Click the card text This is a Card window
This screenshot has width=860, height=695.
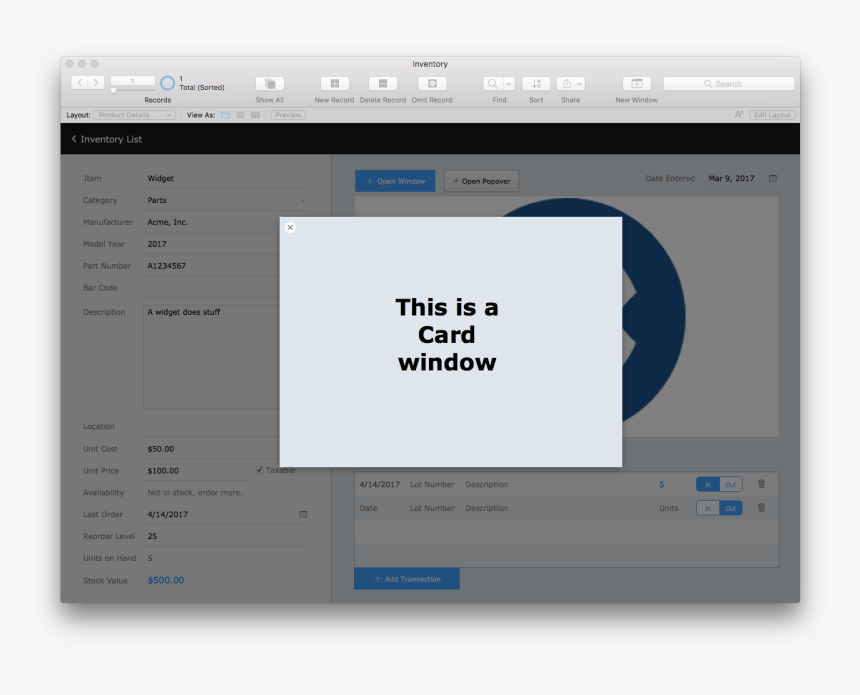(446, 335)
